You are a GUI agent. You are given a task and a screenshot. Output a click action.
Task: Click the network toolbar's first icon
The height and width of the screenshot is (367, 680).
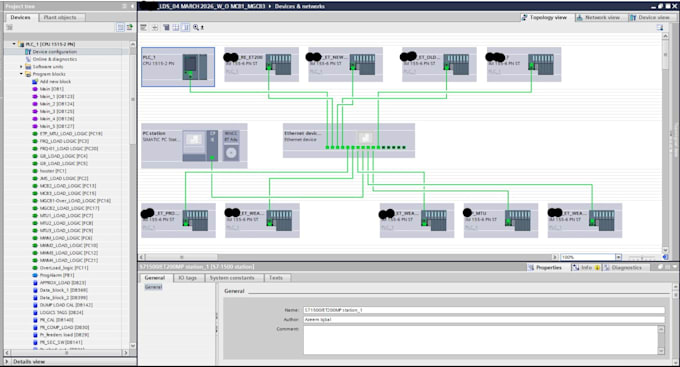[144, 27]
